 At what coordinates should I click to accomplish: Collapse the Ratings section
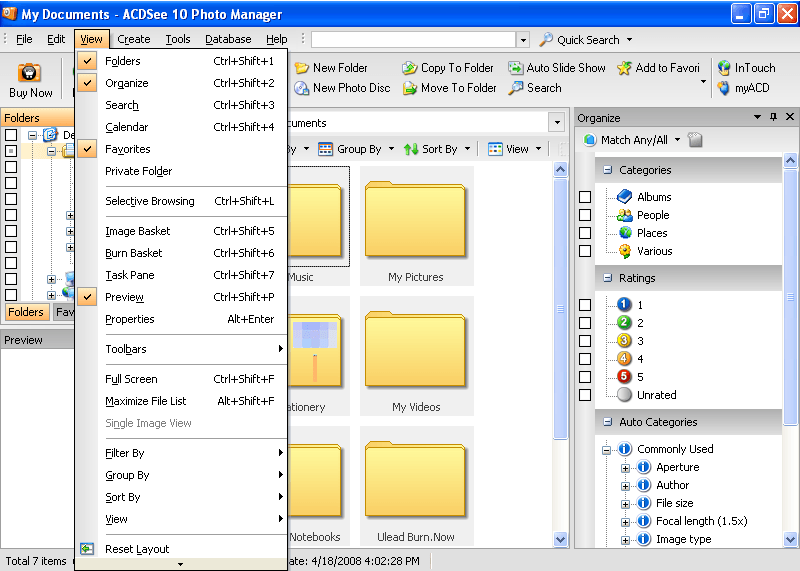tap(607, 278)
